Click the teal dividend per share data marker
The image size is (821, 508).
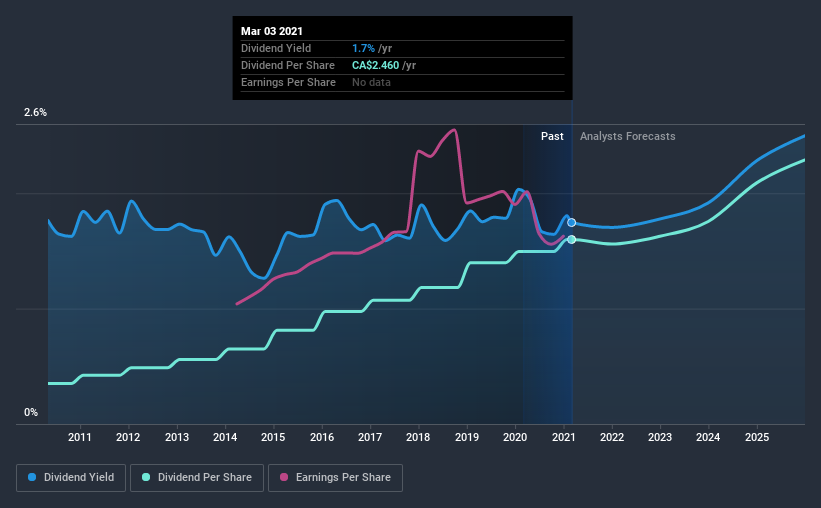(572, 239)
